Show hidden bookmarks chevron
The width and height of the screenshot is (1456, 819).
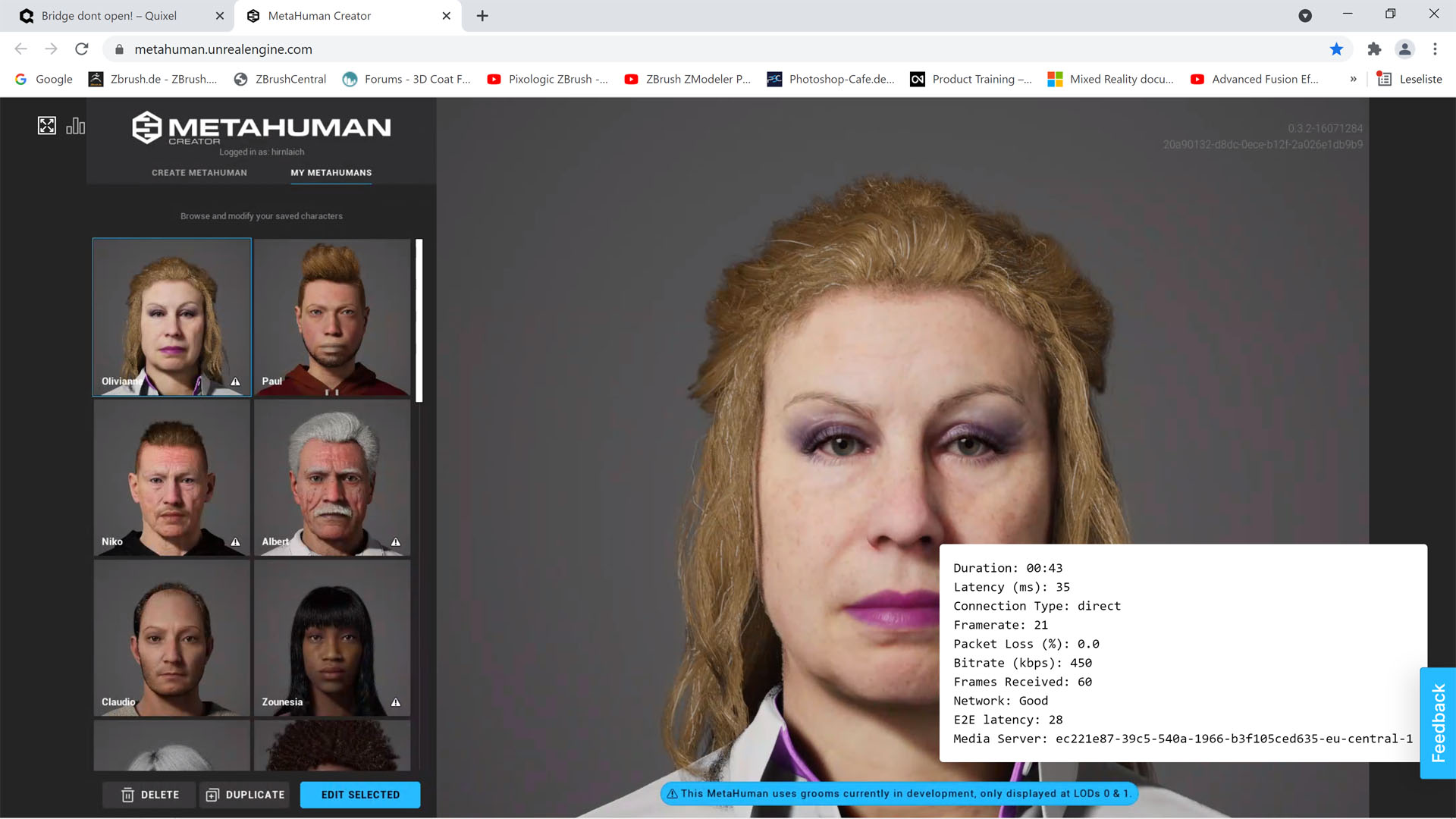pyautogui.click(x=1353, y=79)
